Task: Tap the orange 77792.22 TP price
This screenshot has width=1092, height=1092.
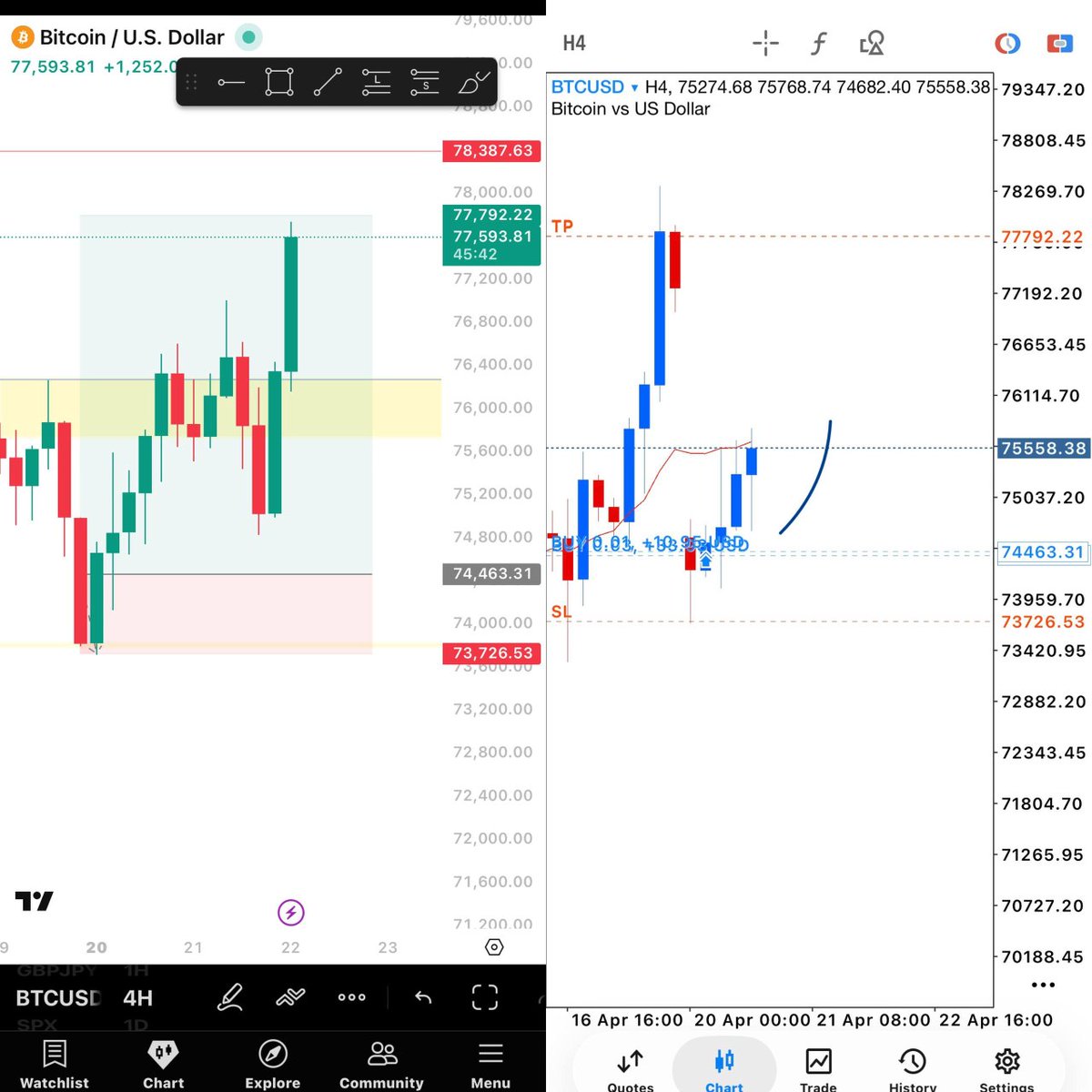Action: (1042, 237)
